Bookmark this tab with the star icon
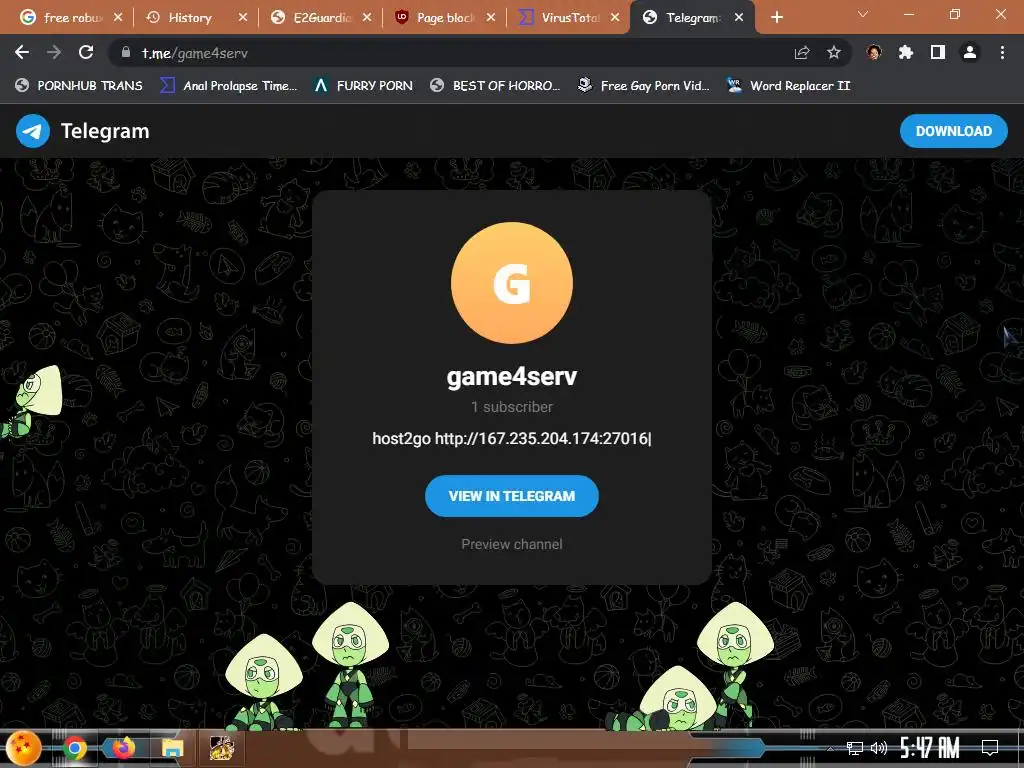 click(834, 53)
